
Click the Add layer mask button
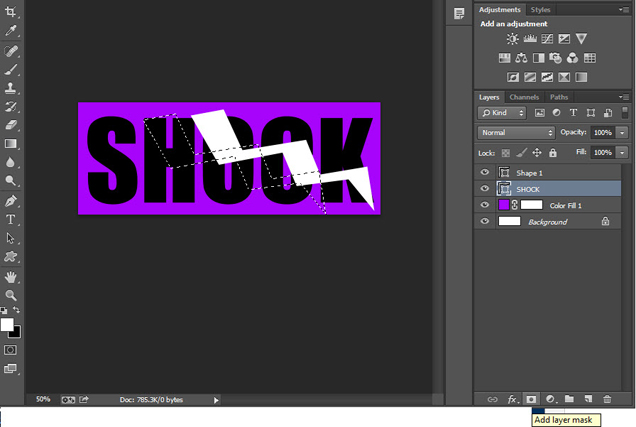[x=531, y=399]
